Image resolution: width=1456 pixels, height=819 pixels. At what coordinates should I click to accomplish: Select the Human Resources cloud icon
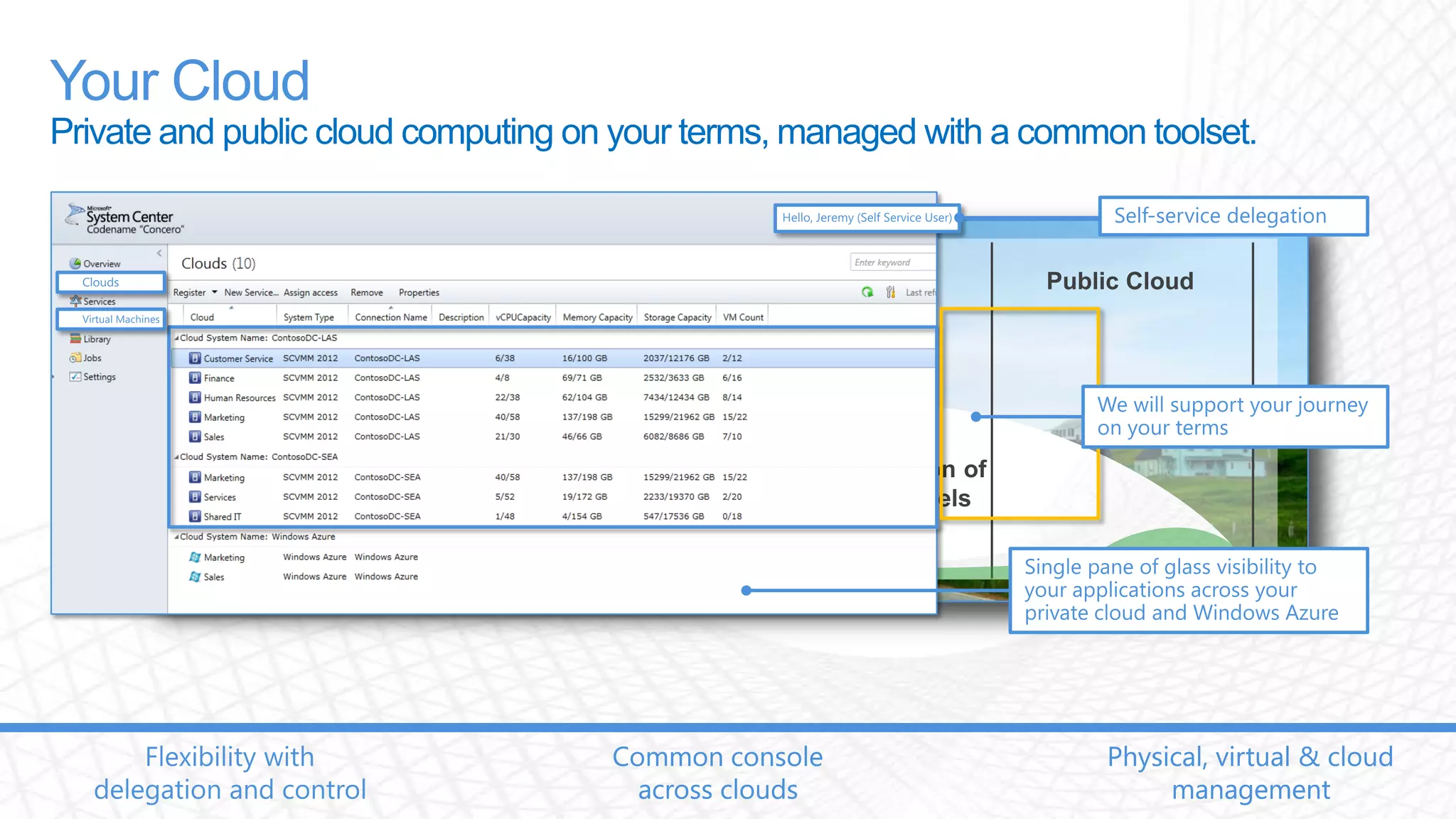click(195, 397)
